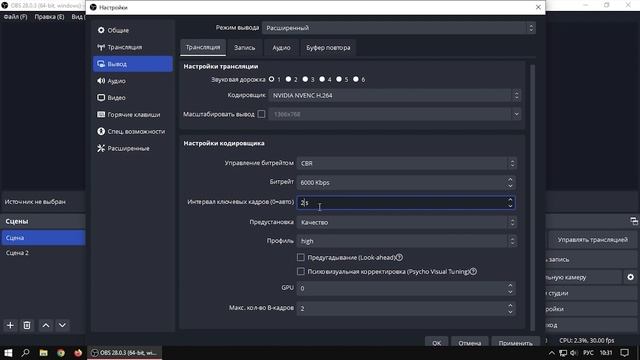Select audio track 5 radio button
640x360 pixels.
[x=339, y=79]
